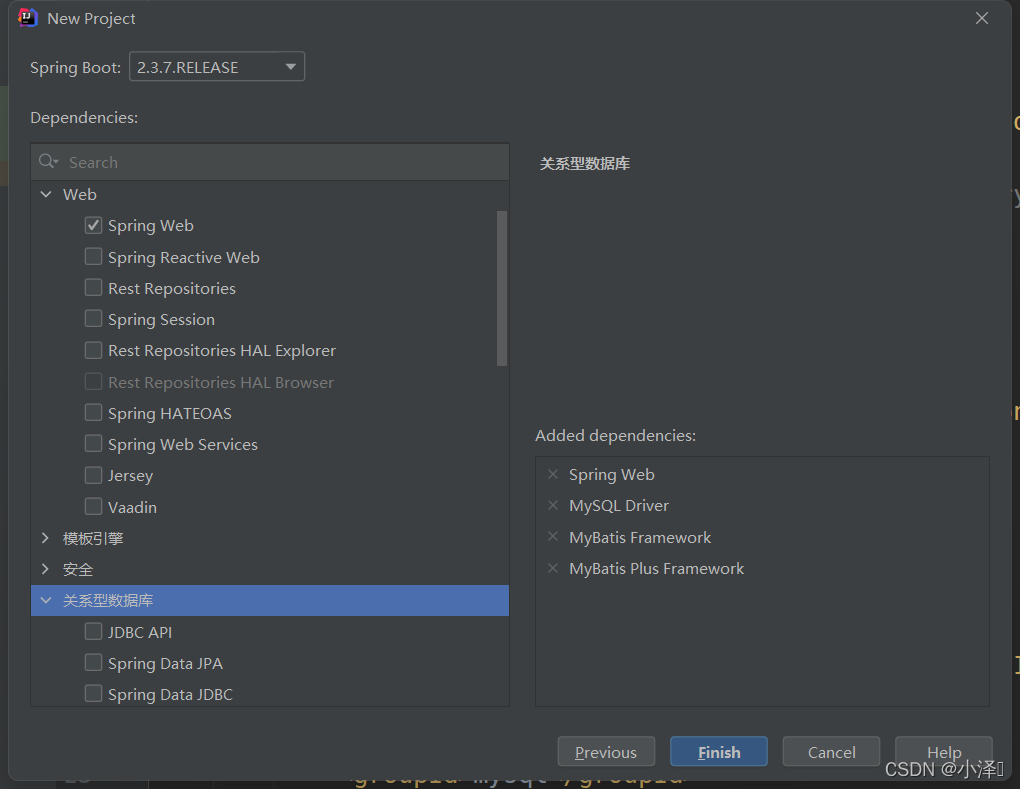Check the JDBC API box
Viewport: 1020px width, 789px height.
point(93,632)
